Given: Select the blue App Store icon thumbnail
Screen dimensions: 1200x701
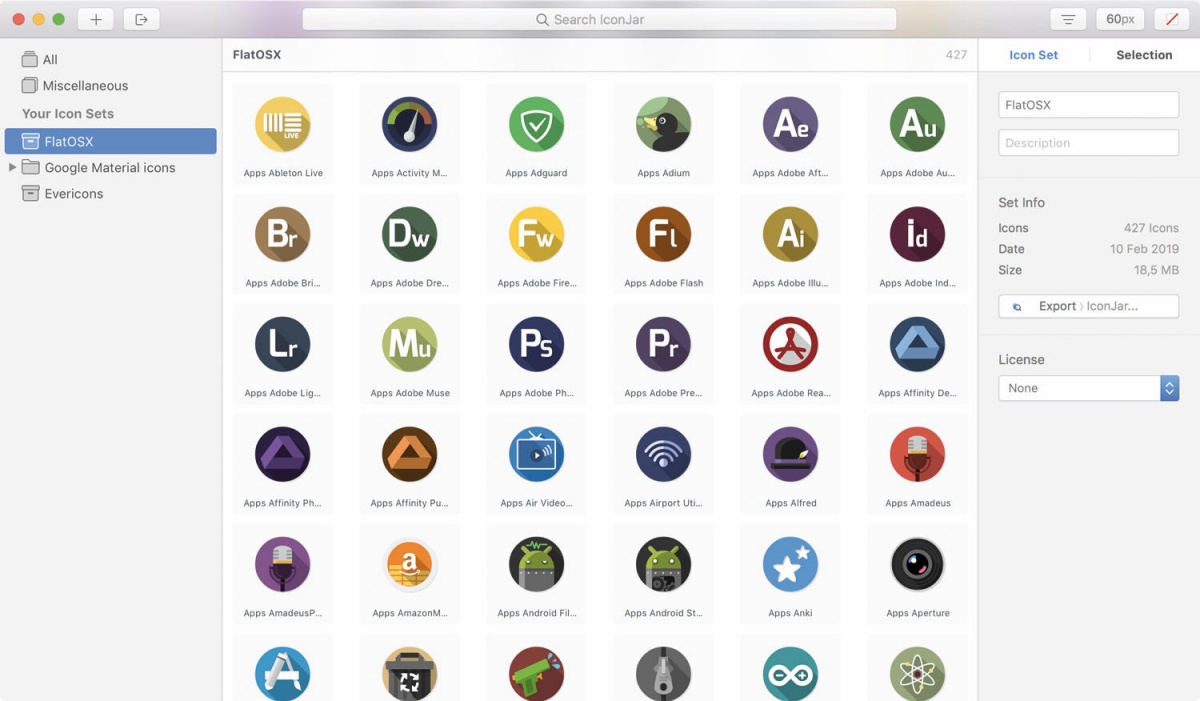Looking at the screenshot, I should tap(283, 673).
